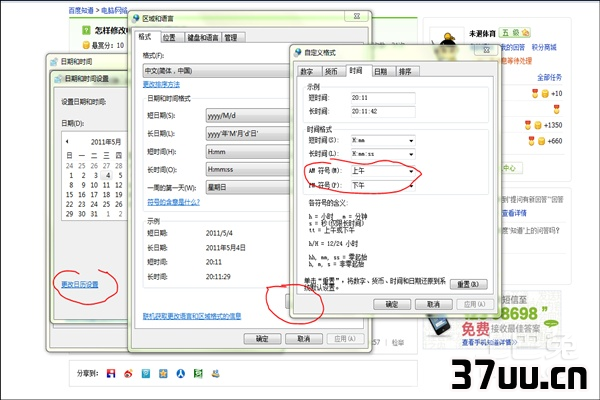Image resolution: width=600 pixels, height=400 pixels.
Task: Select date 4 in the May 2011 calendar
Action: coord(108,175)
